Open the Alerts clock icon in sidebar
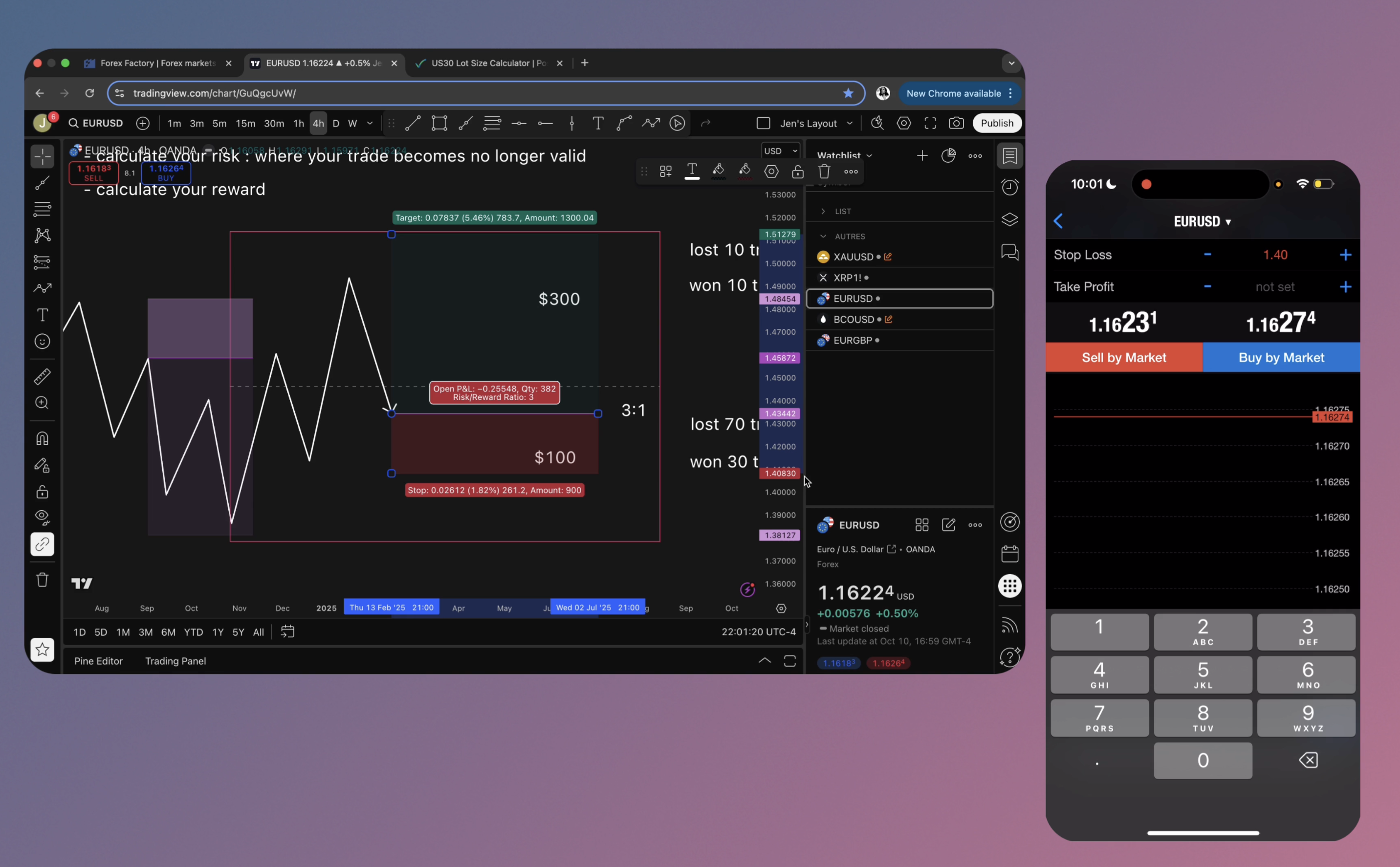The image size is (1400, 867). [x=1009, y=187]
